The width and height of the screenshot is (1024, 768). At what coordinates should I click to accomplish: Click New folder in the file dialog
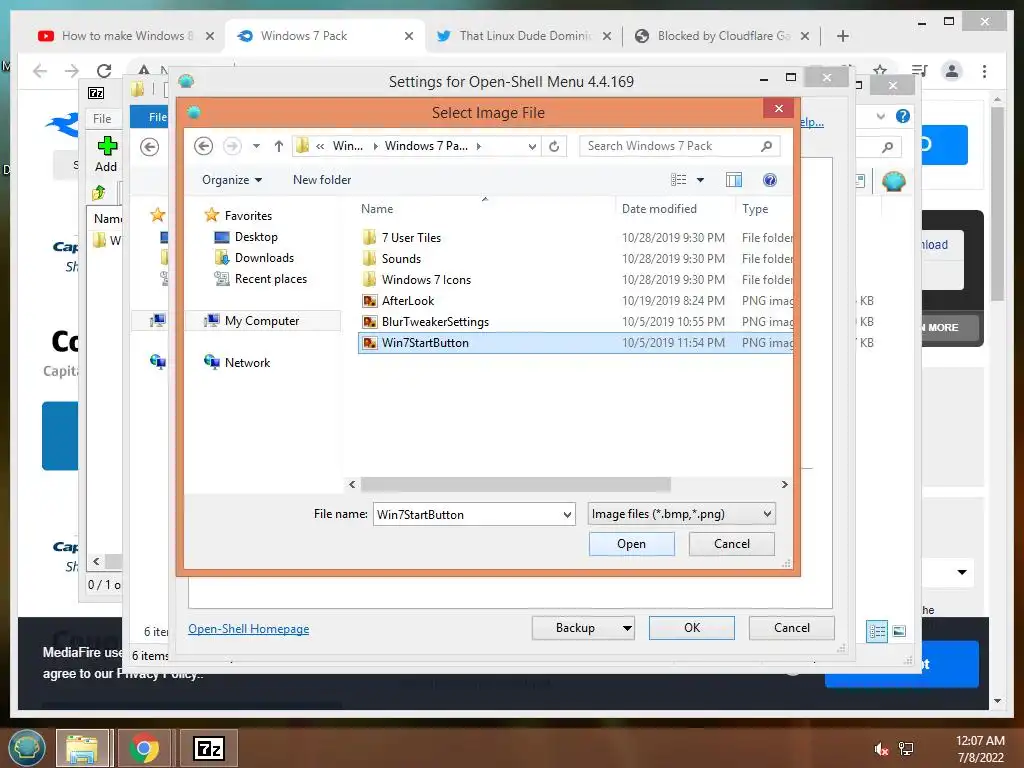pos(322,180)
